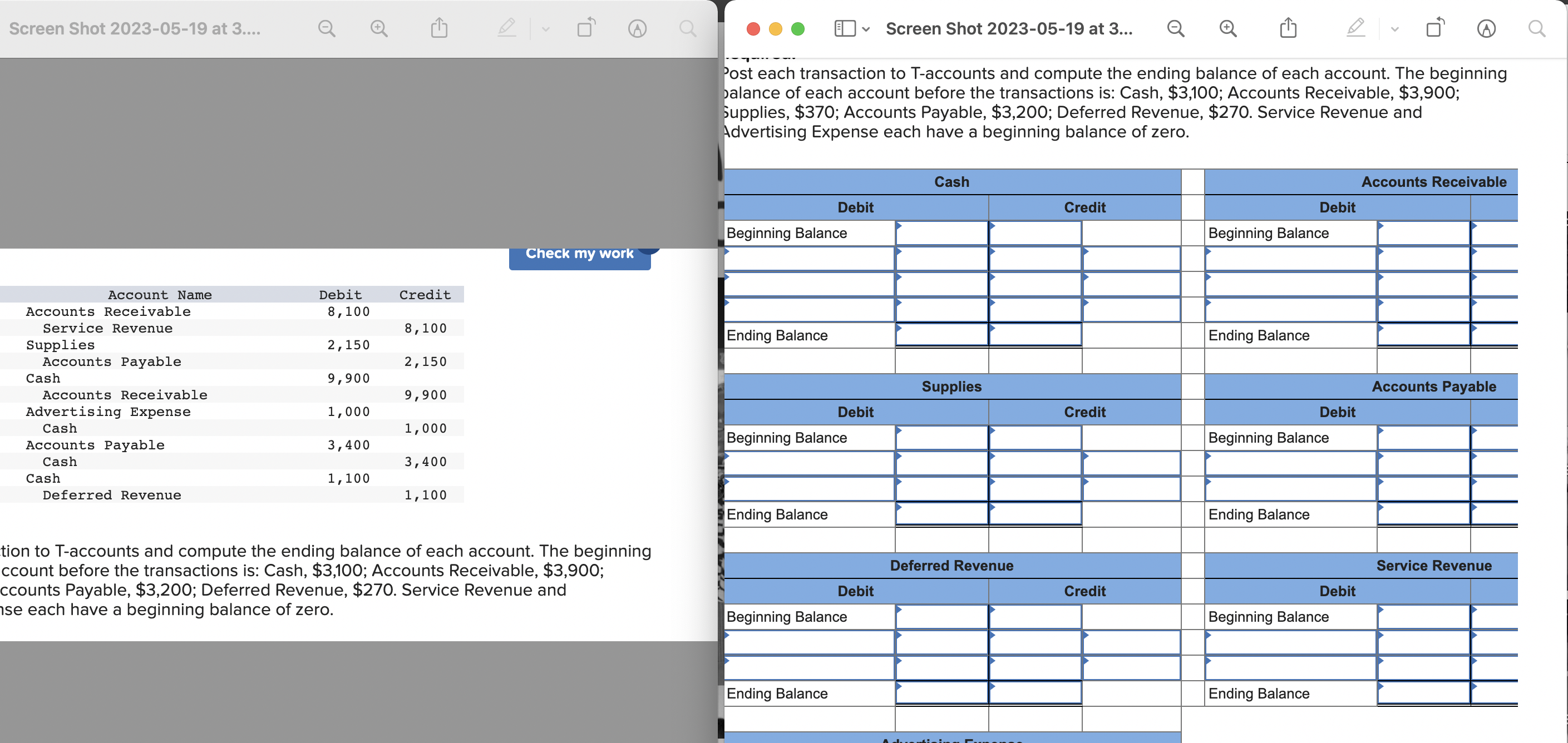Click rotate icon in right Preview window
1568x743 pixels.
(x=1434, y=28)
